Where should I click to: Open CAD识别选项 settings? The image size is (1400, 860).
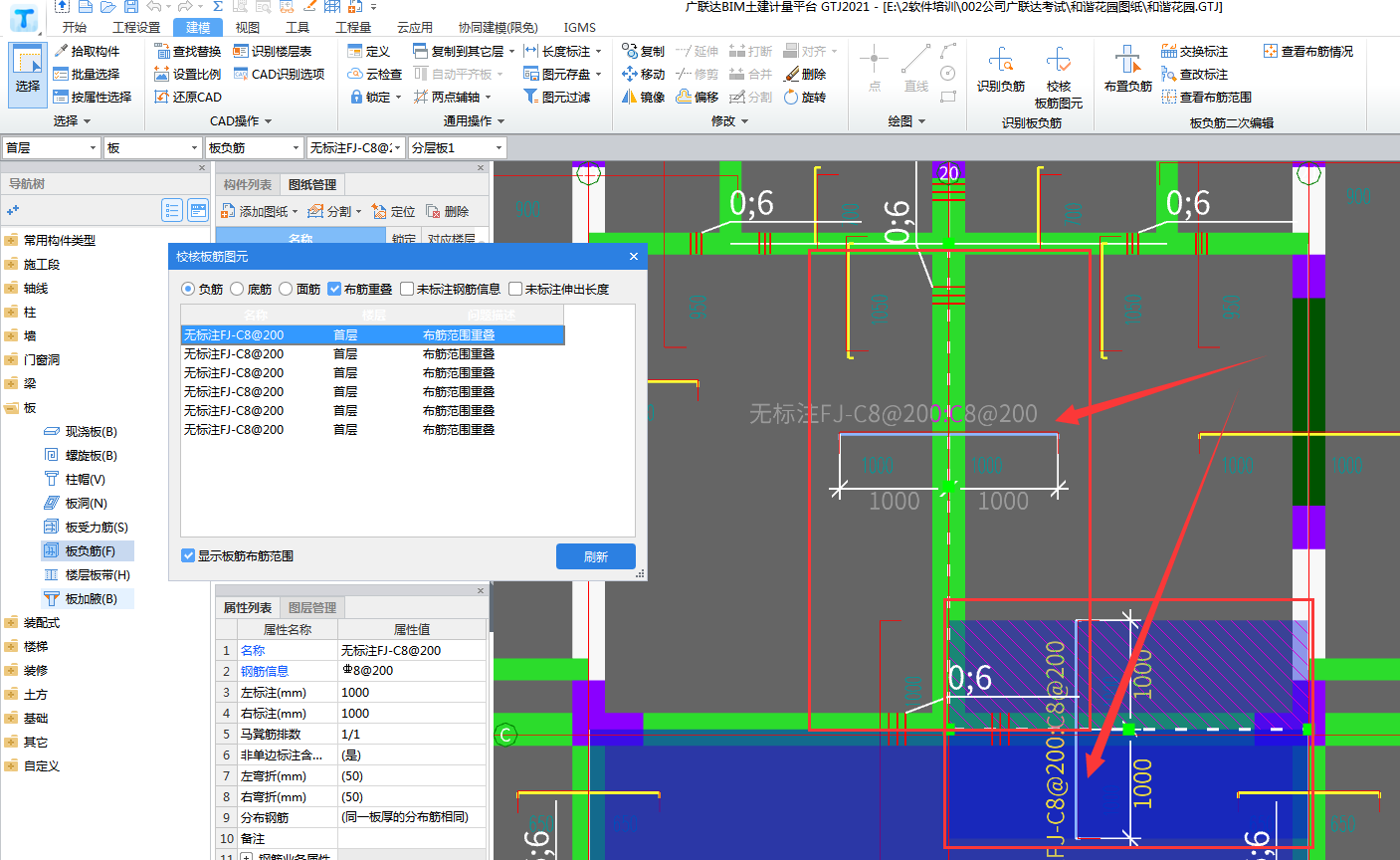(280, 74)
